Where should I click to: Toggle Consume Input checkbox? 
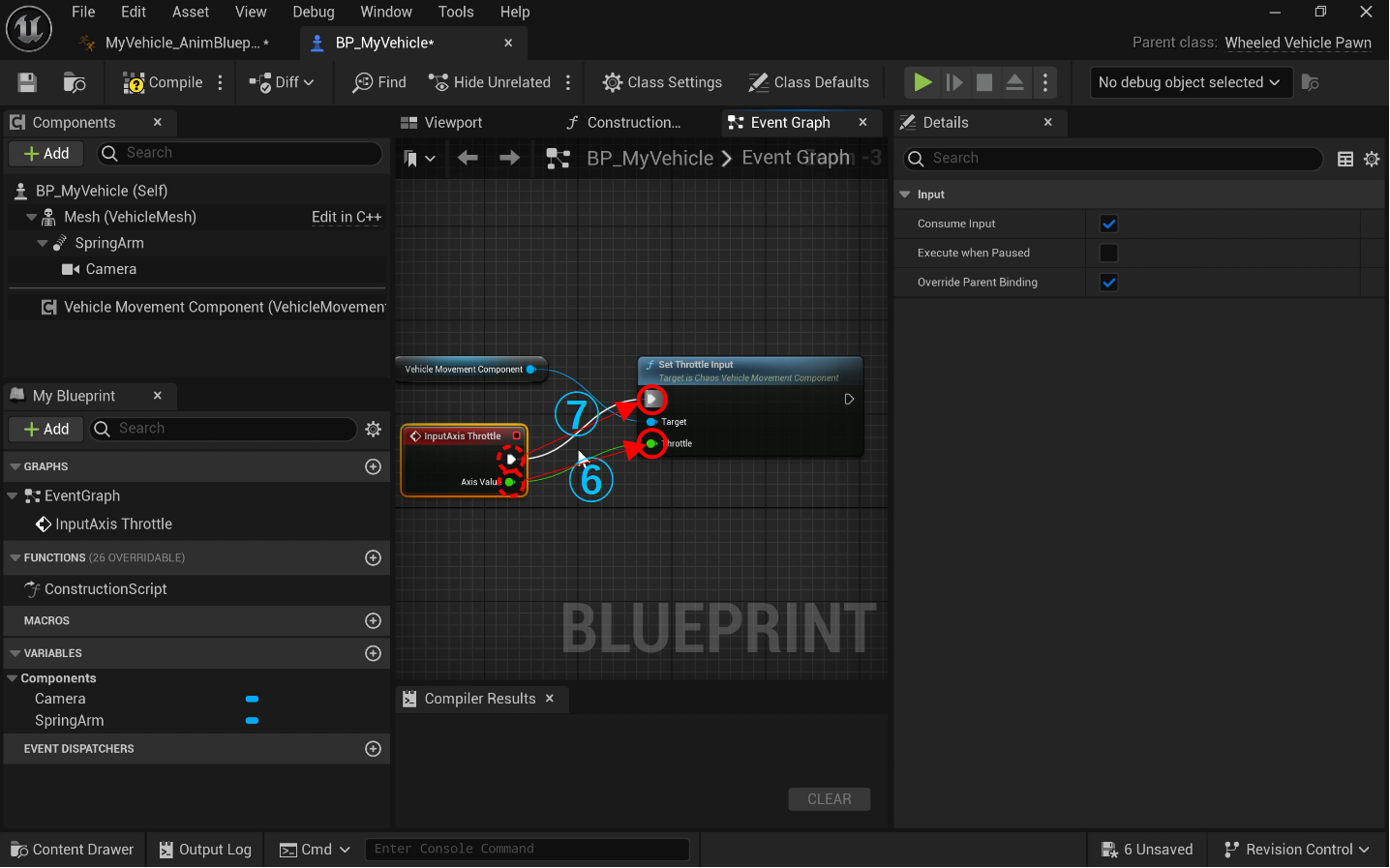point(1109,224)
